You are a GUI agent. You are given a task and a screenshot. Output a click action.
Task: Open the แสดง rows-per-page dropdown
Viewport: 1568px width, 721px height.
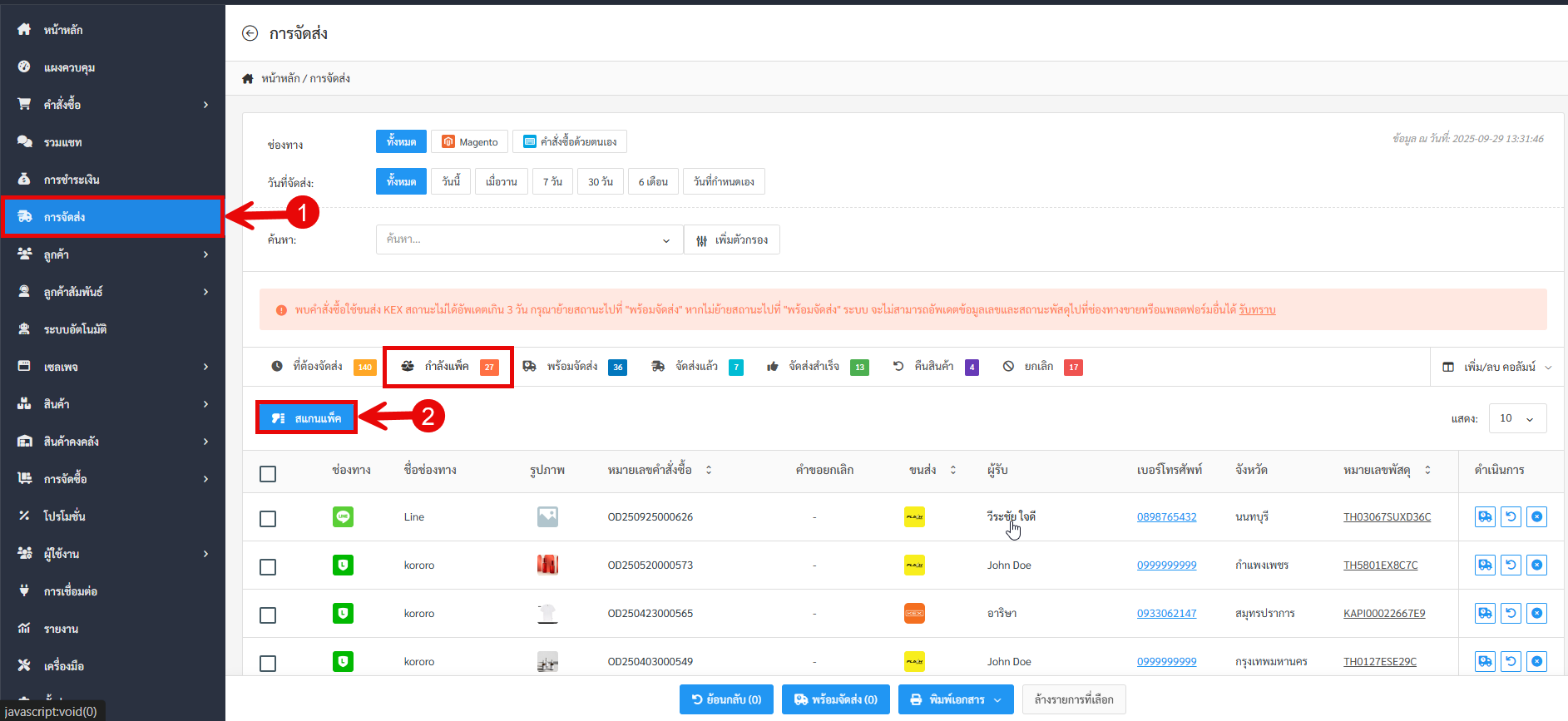tap(1517, 419)
